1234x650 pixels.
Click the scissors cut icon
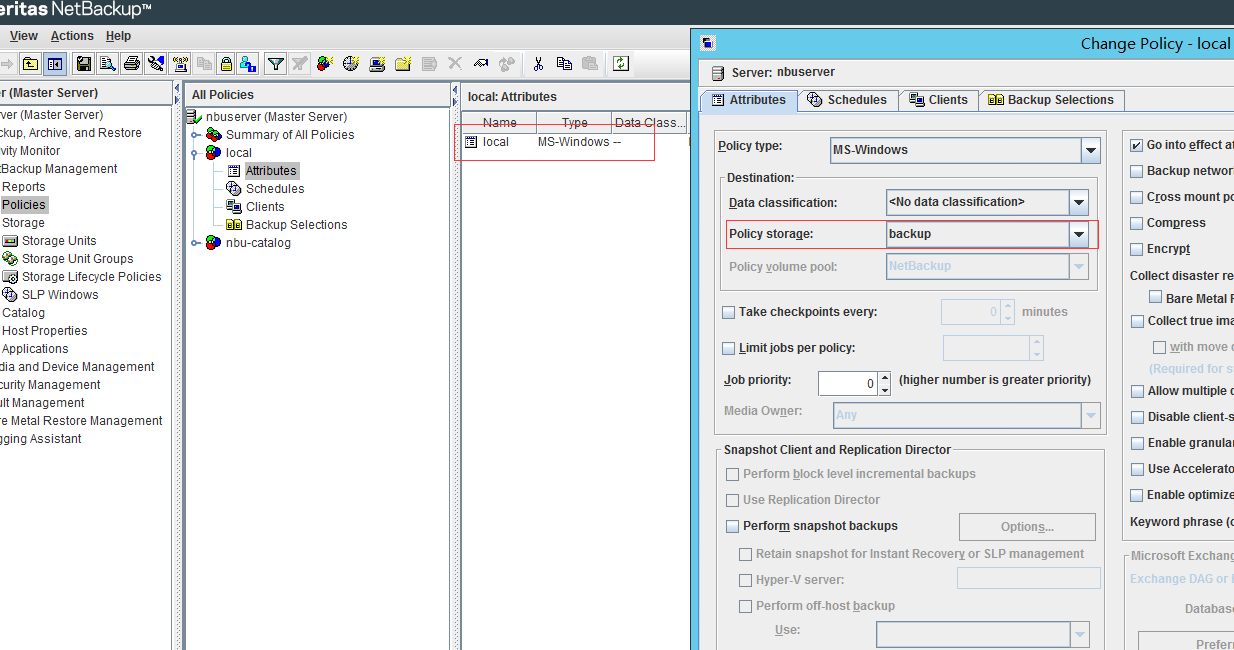[x=538, y=64]
